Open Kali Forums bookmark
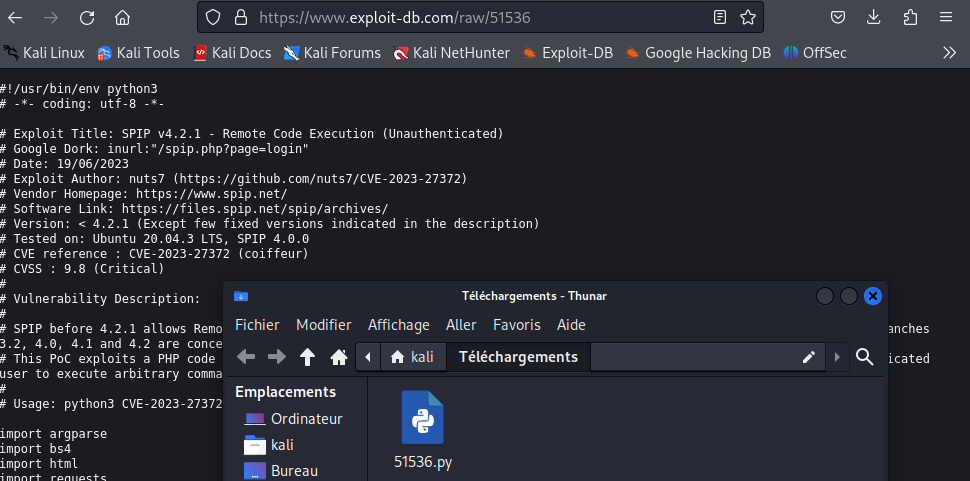This screenshot has height=481, width=970. pyautogui.click(x=332, y=53)
